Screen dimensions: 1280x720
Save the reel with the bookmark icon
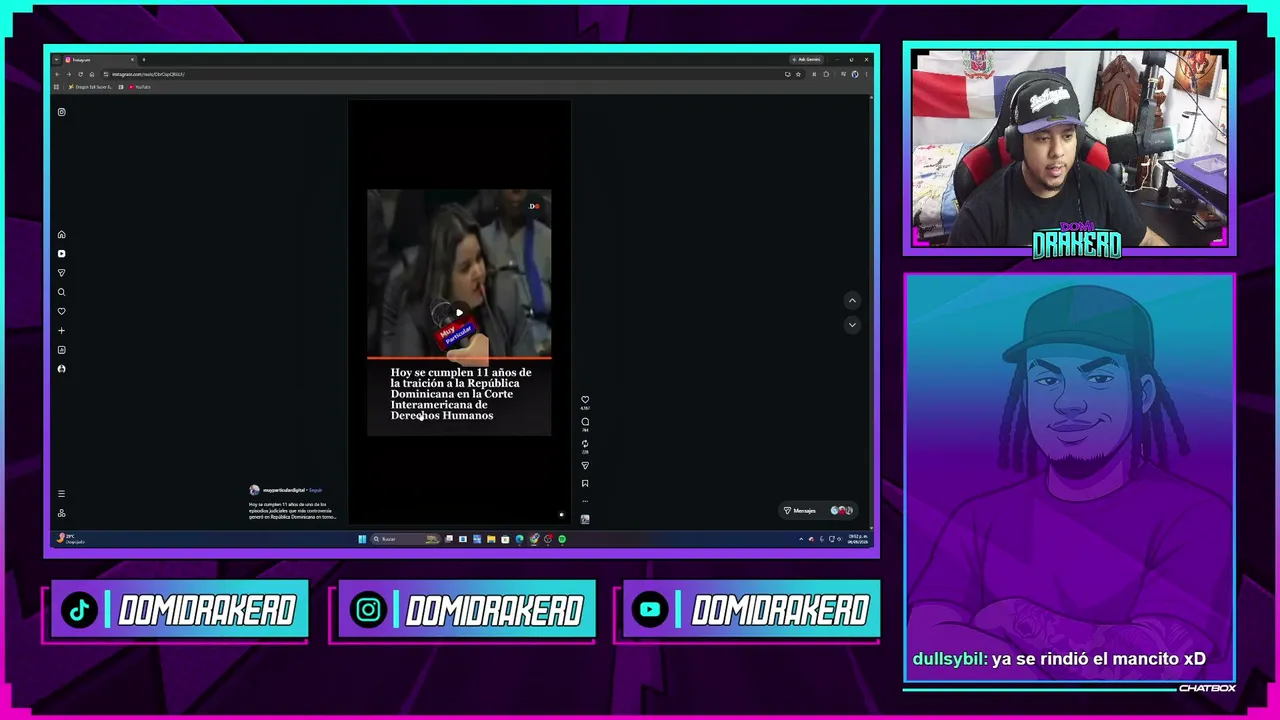[x=585, y=484]
